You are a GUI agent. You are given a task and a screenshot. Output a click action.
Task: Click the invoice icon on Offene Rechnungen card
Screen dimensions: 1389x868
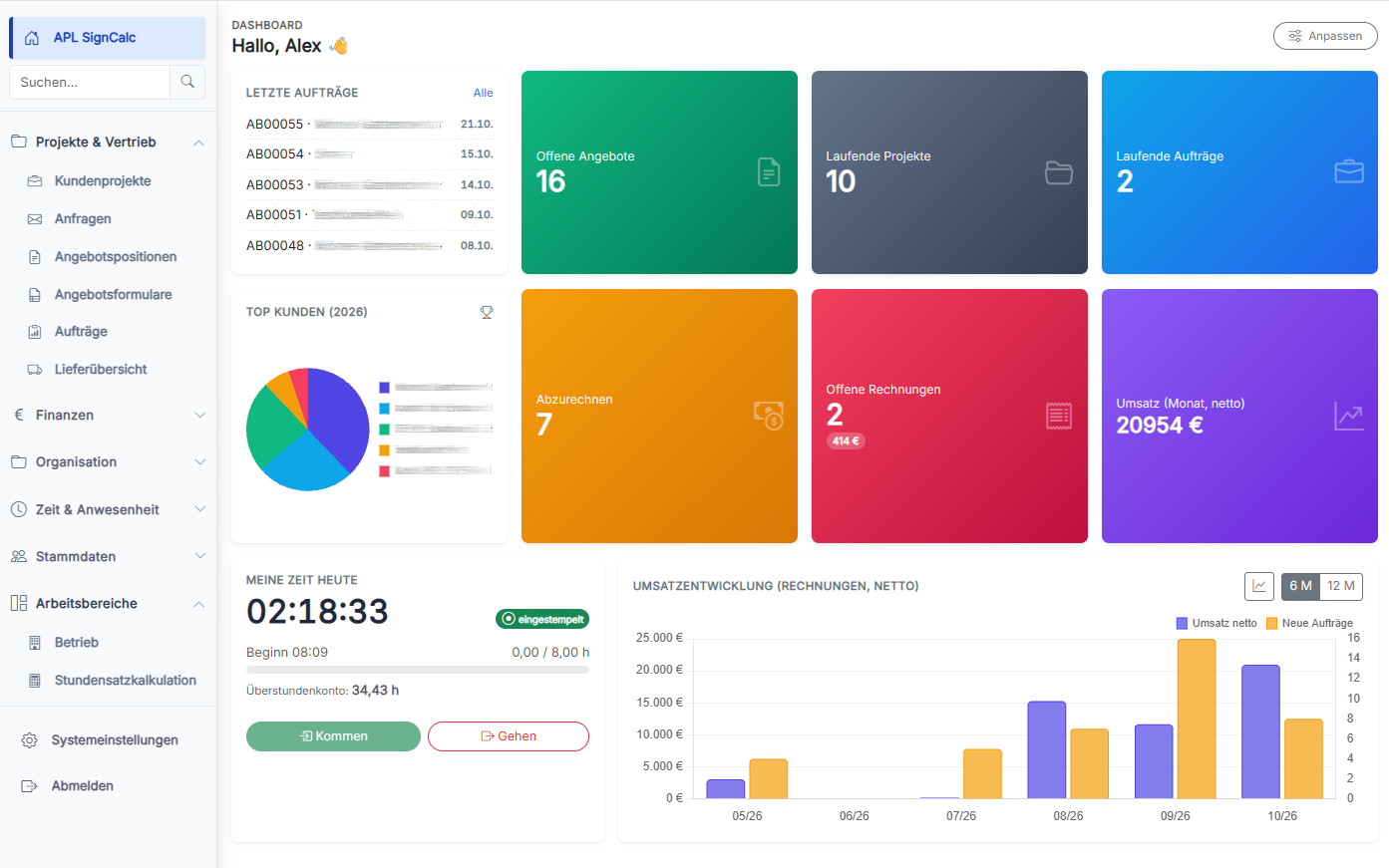(x=1059, y=416)
